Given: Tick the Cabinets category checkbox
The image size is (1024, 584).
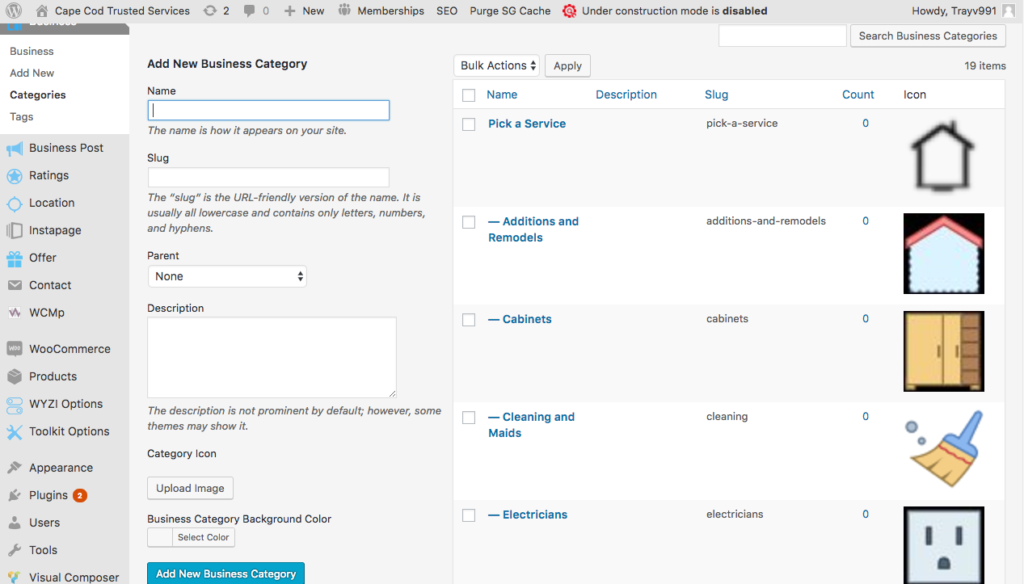Looking at the screenshot, I should coord(468,320).
